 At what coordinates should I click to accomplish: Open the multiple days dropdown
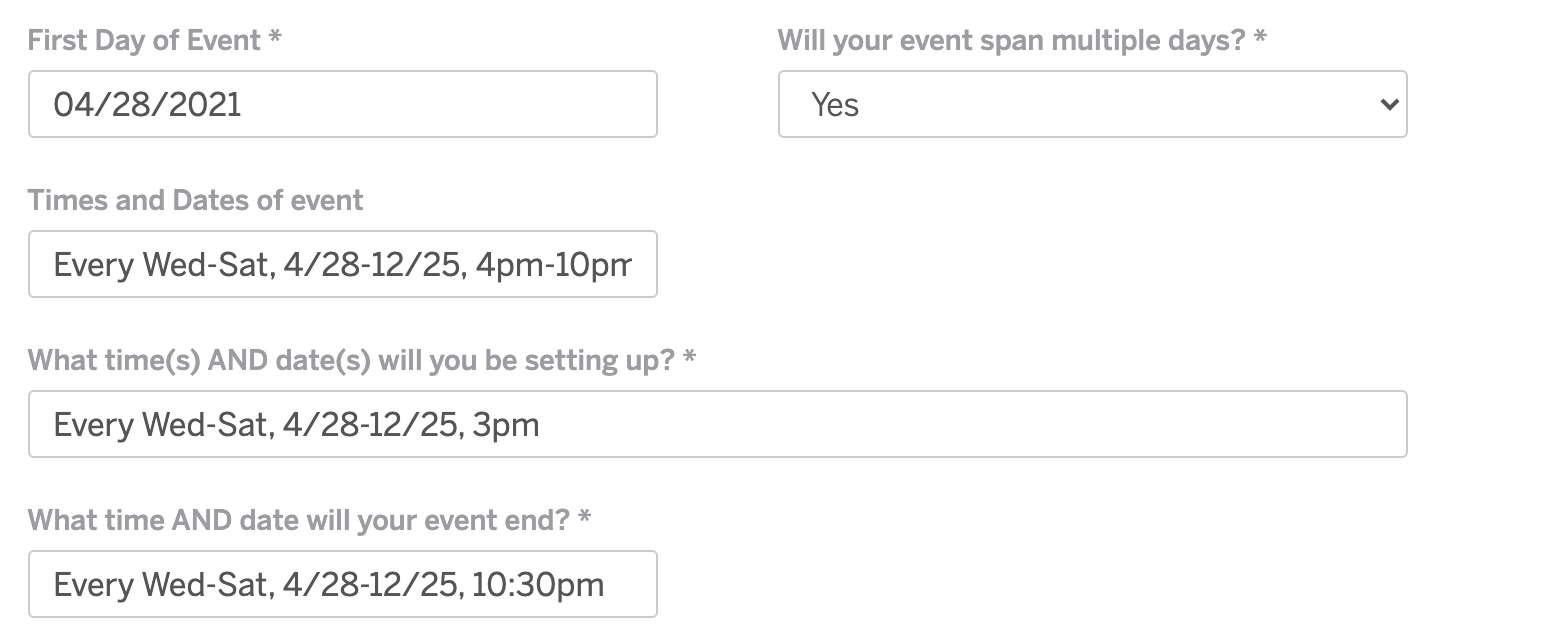click(x=1092, y=104)
